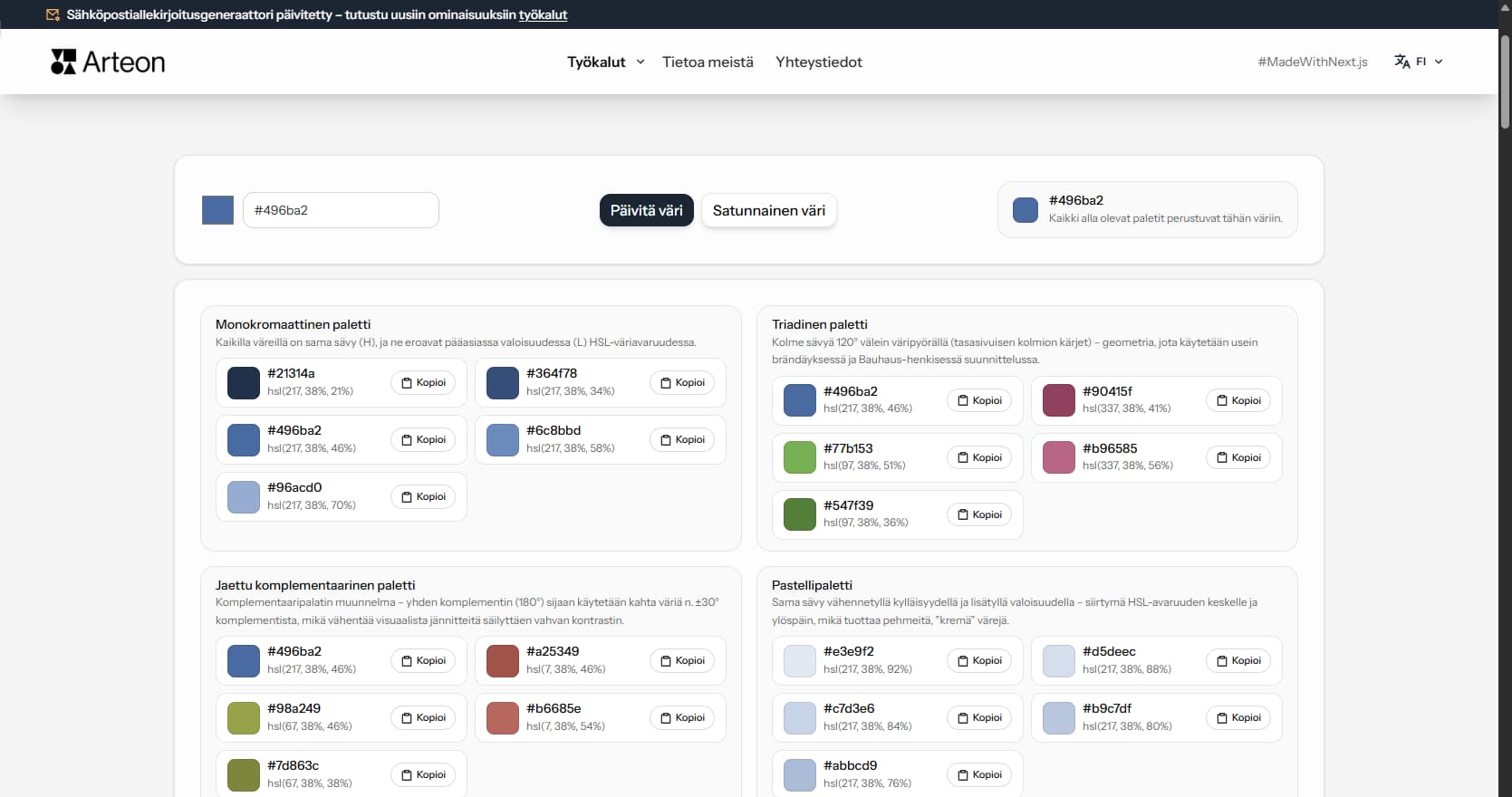The width and height of the screenshot is (1512, 797).
Task: Copy pastel color #e3e9f2
Action: (x=979, y=661)
